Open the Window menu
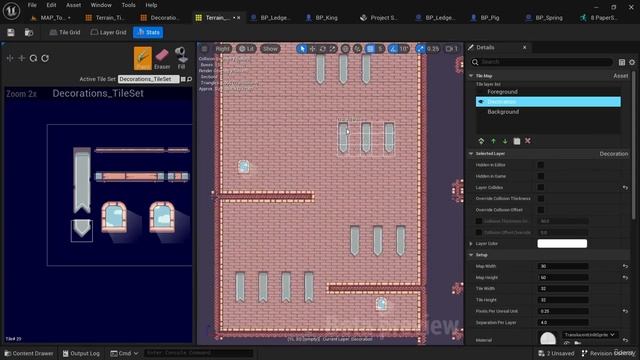Image resolution: width=640 pixels, height=360 pixels. coord(101,5)
